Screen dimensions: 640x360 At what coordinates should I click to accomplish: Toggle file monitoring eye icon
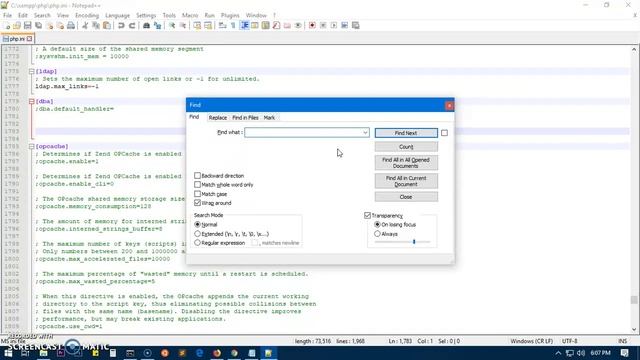coord(298,25)
